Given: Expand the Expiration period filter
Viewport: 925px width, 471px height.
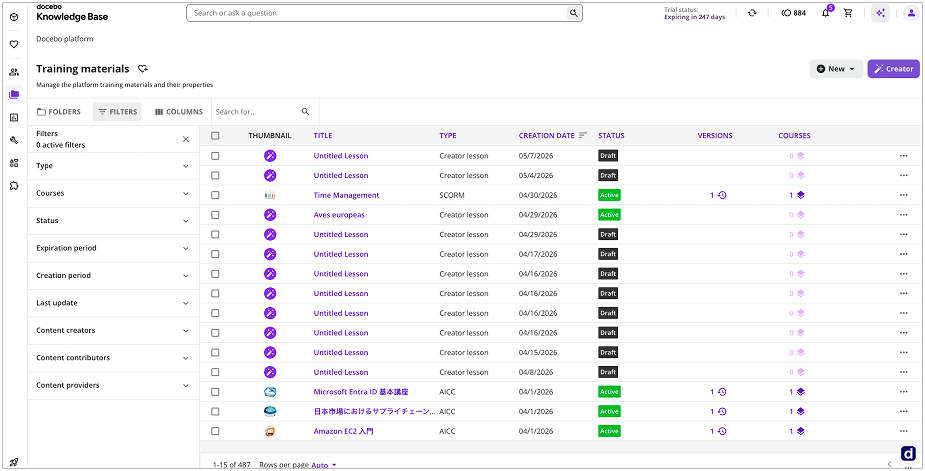Looking at the screenshot, I should tap(113, 248).
